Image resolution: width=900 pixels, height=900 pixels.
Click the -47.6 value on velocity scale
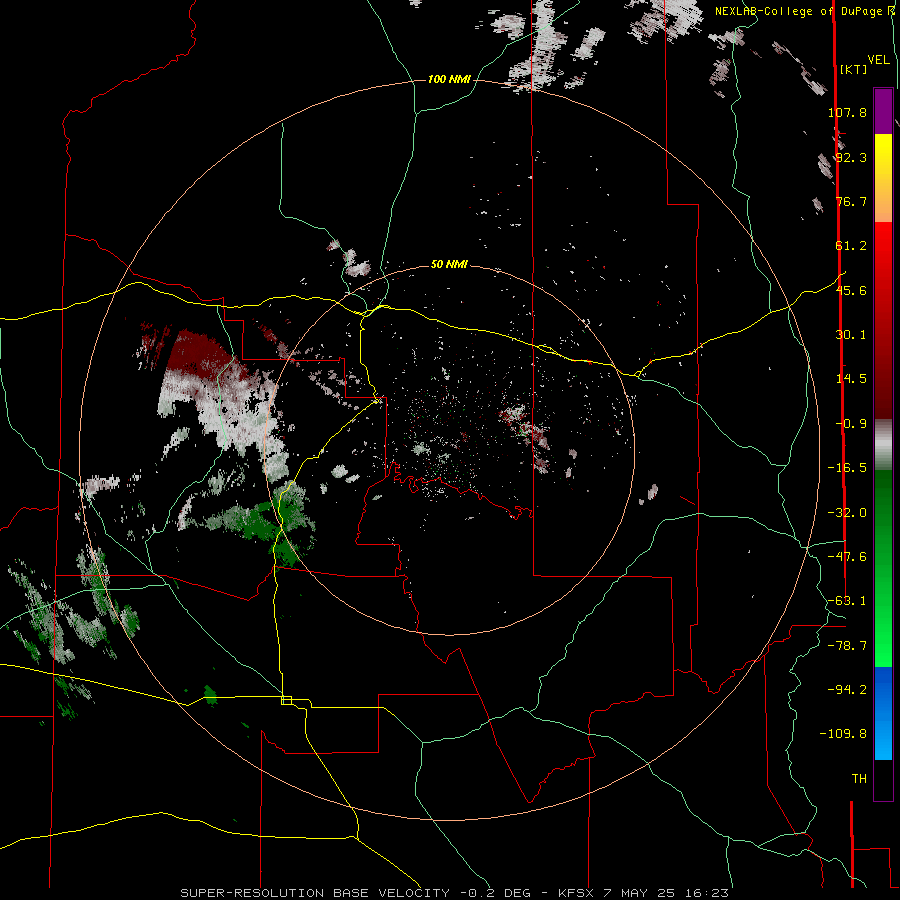pos(847,557)
